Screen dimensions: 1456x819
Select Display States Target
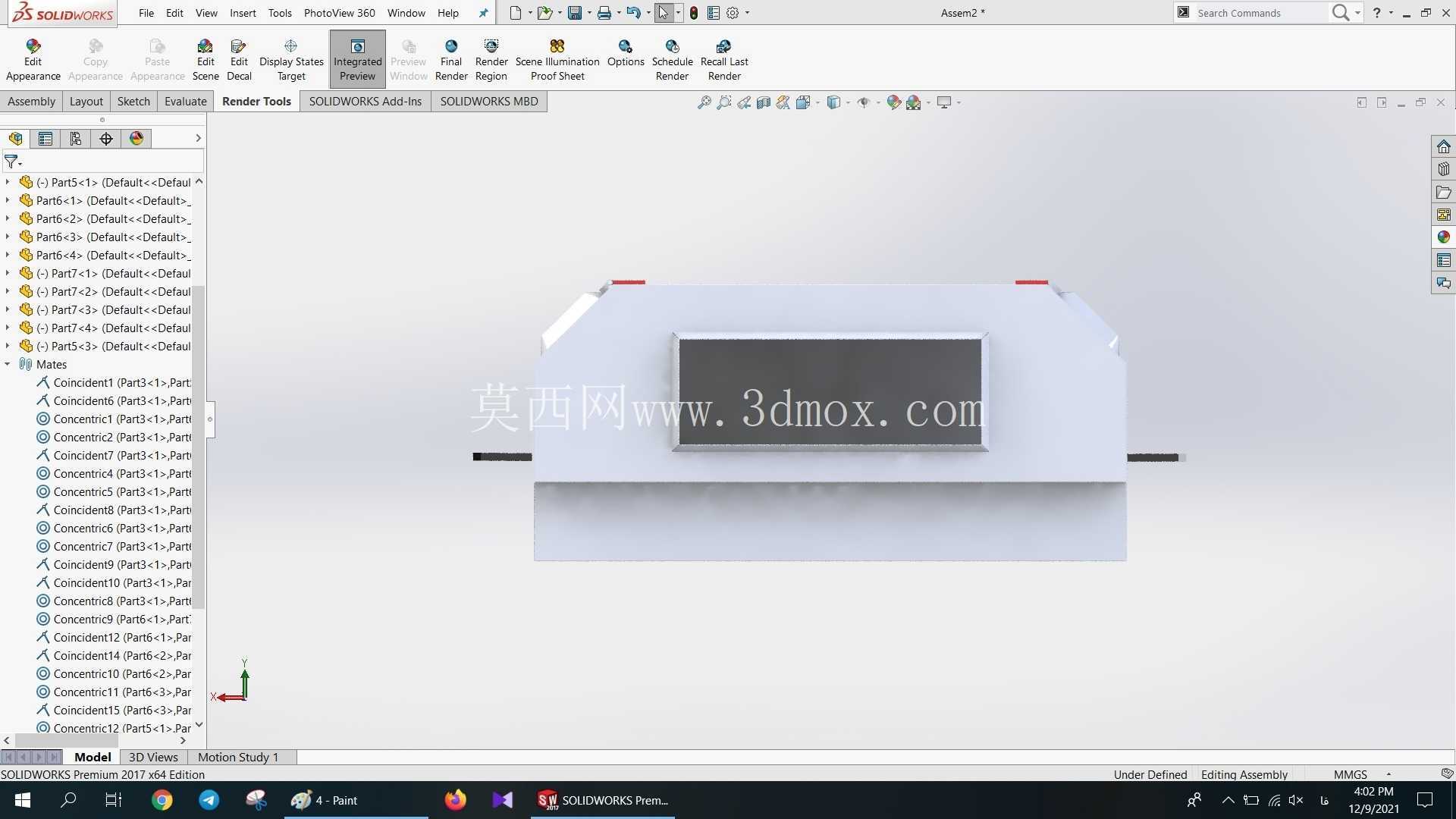coord(291,59)
